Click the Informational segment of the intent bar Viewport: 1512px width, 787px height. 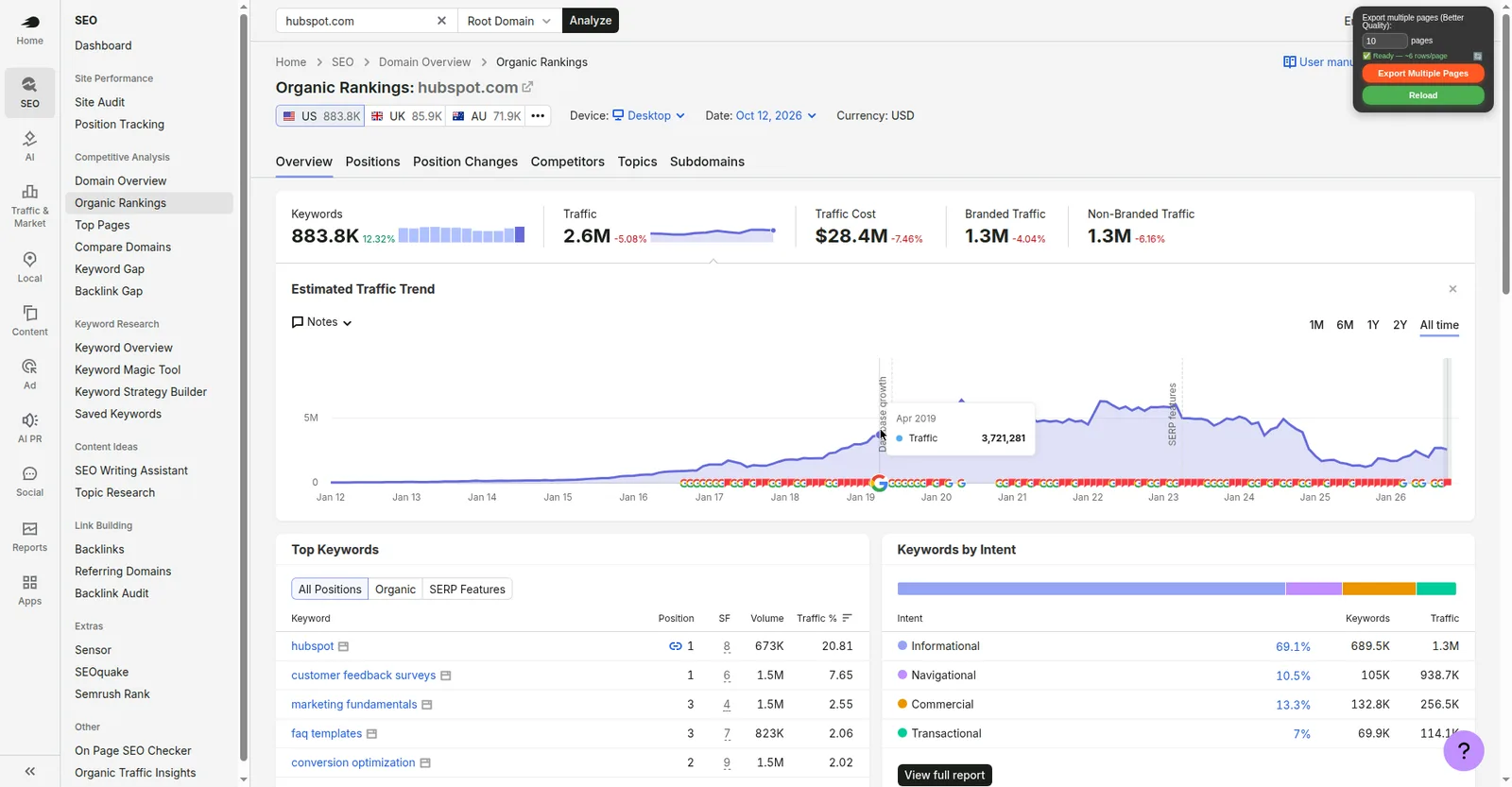(1091, 589)
